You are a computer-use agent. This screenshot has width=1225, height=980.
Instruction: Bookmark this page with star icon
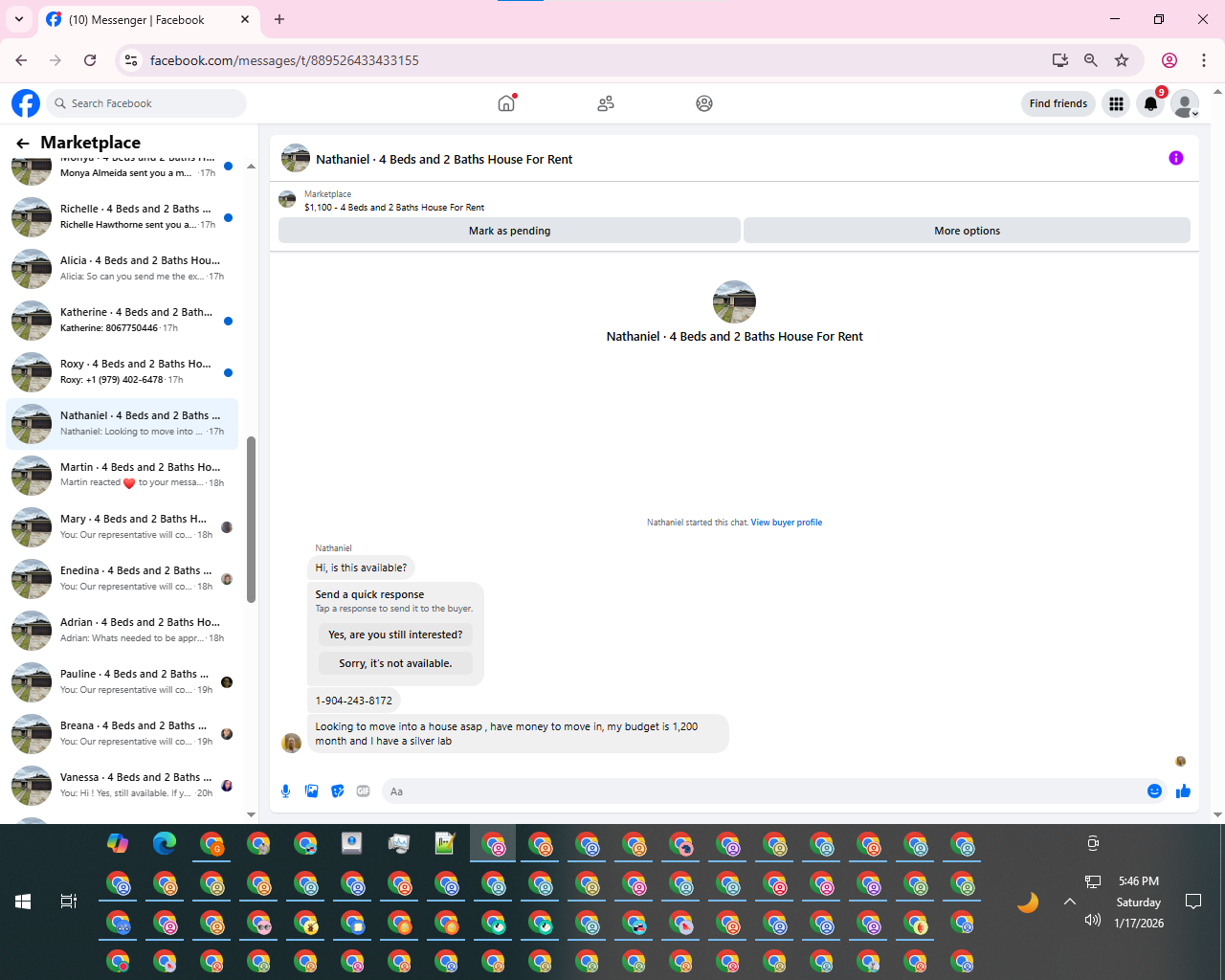point(1122,60)
